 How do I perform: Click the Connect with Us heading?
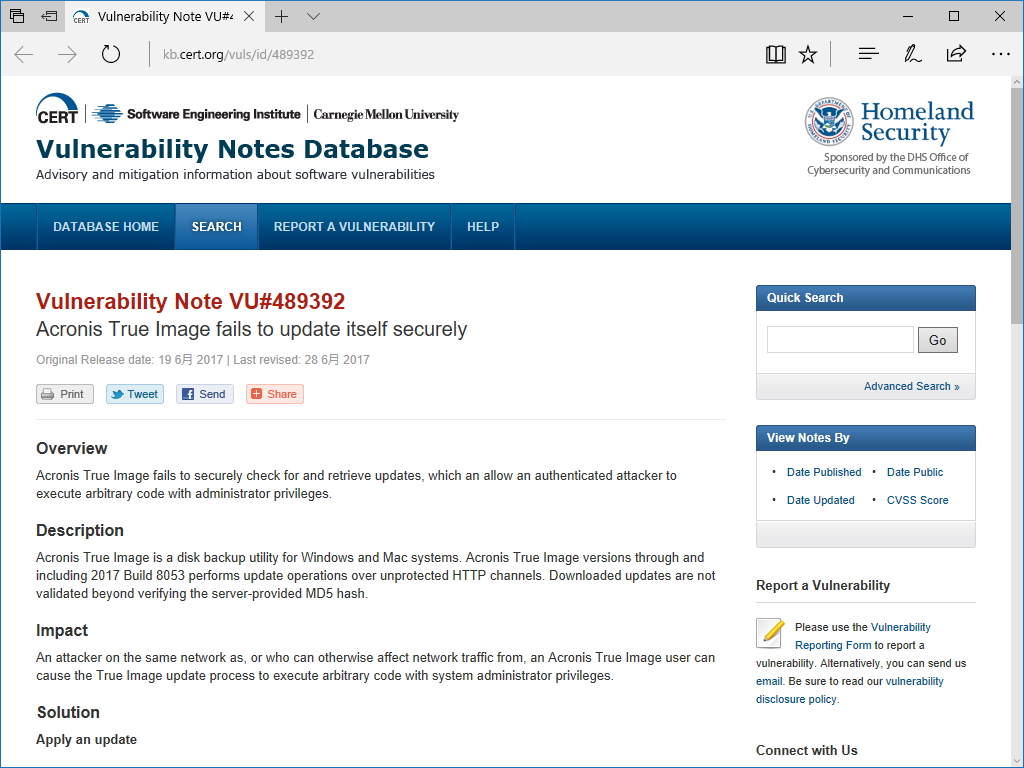(x=807, y=750)
